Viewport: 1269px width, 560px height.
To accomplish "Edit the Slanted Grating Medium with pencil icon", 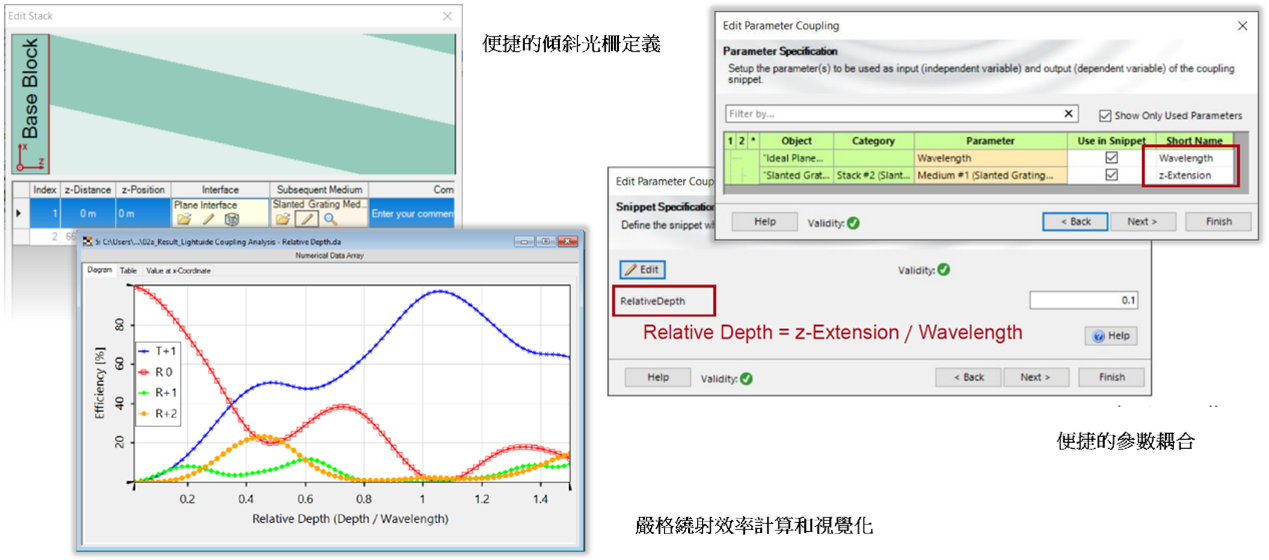I will [309, 218].
